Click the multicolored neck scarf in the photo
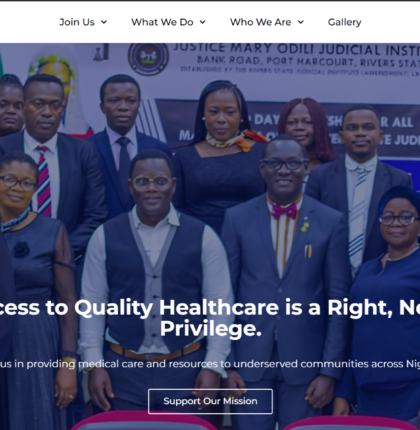The width and height of the screenshot is (420, 430). pos(236,139)
